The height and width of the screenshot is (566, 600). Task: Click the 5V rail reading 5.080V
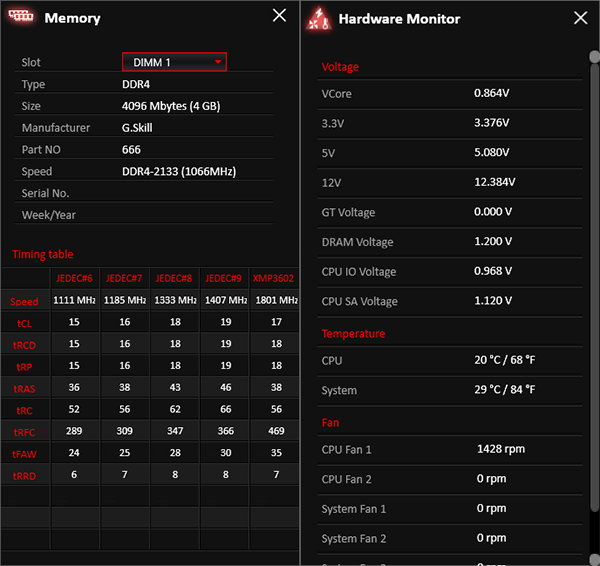pyautogui.click(x=492, y=152)
